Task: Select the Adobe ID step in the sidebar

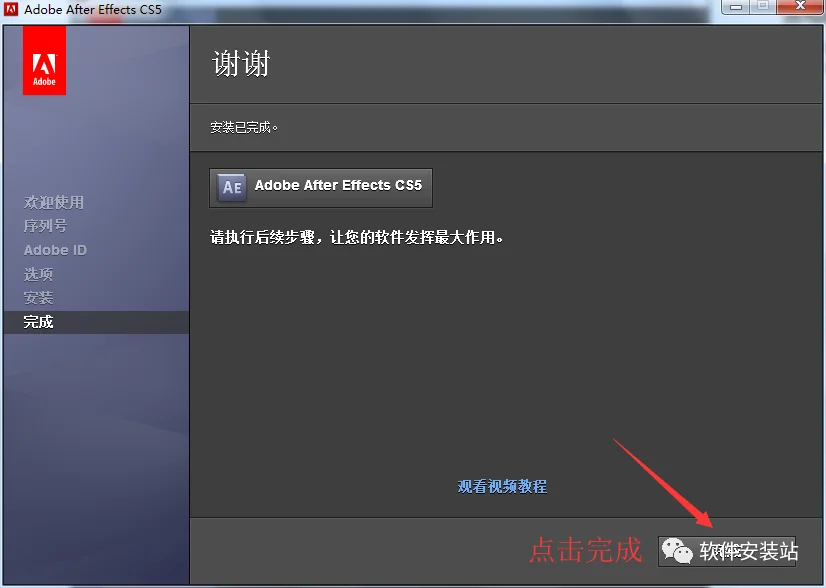Action: (55, 250)
